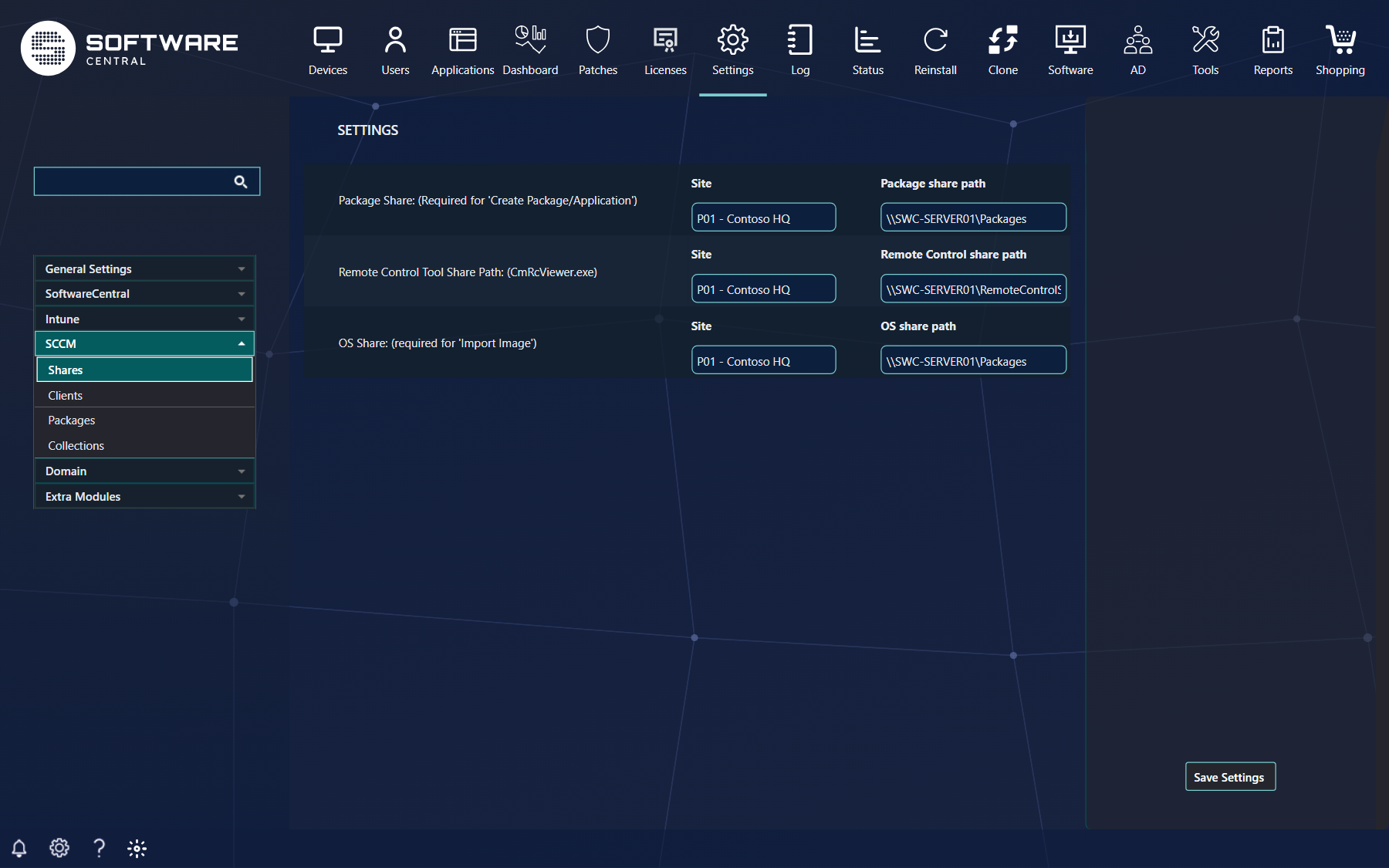The width and height of the screenshot is (1389, 868).
Task: Click the notifications bell icon
Action: (x=19, y=848)
